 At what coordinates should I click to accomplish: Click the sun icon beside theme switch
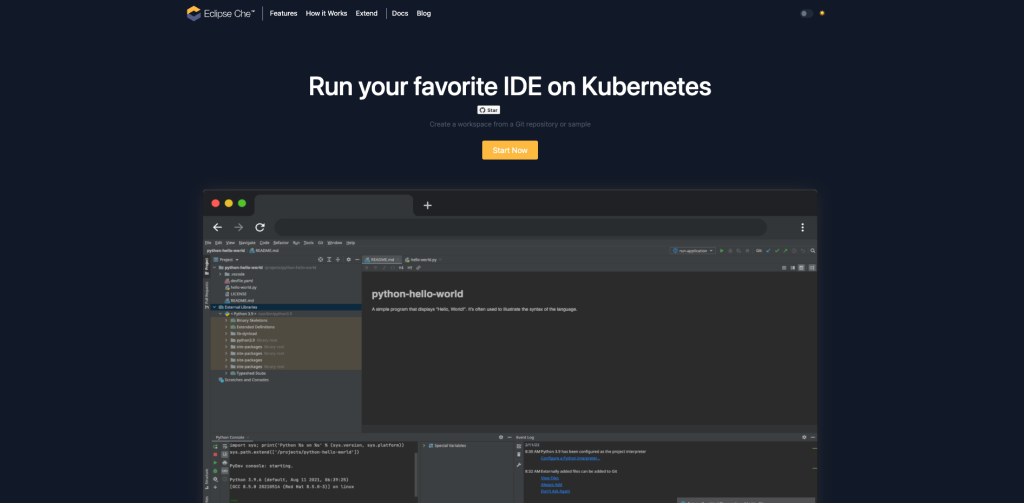tap(822, 13)
